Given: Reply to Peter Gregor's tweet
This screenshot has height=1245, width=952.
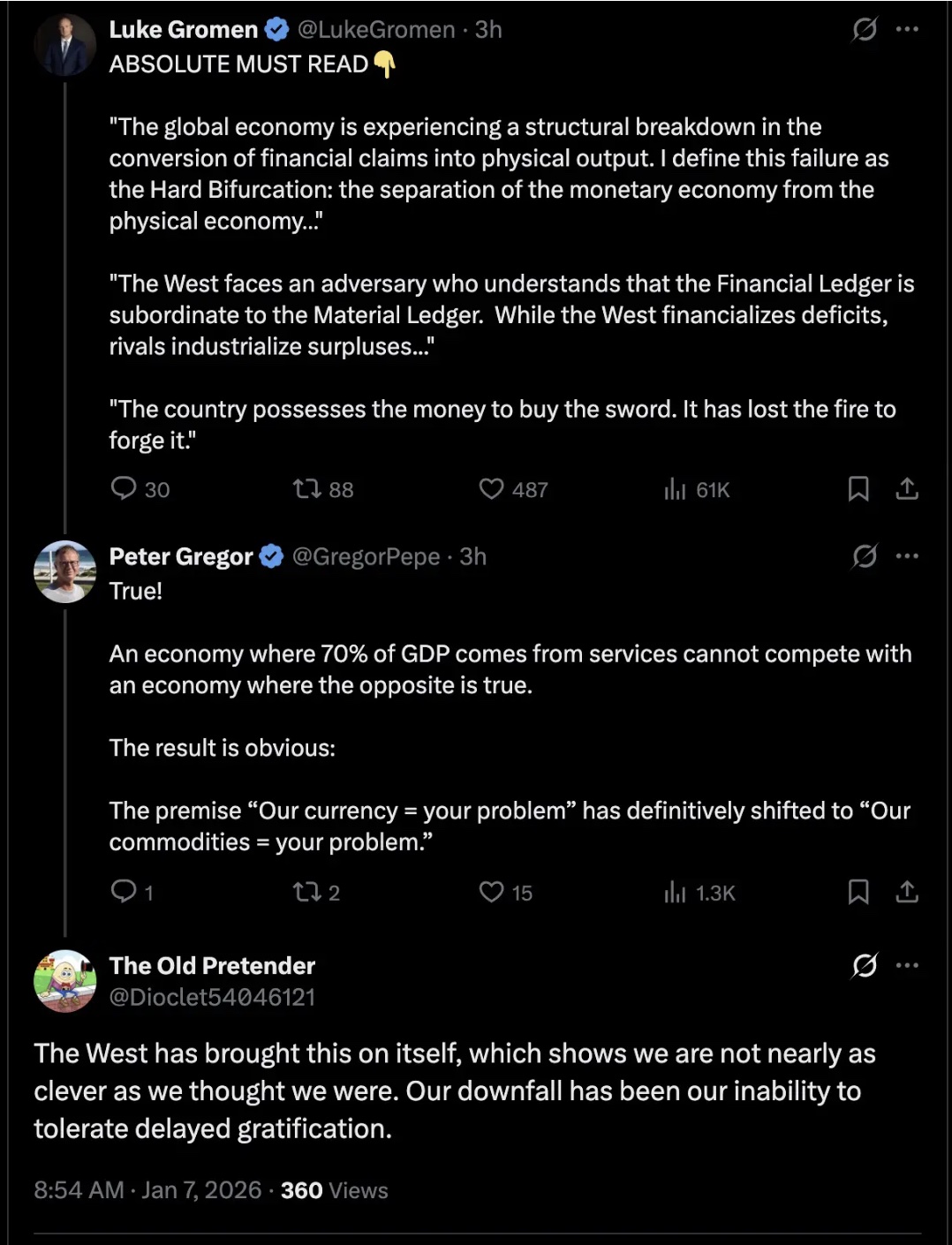Looking at the screenshot, I should [x=124, y=891].
